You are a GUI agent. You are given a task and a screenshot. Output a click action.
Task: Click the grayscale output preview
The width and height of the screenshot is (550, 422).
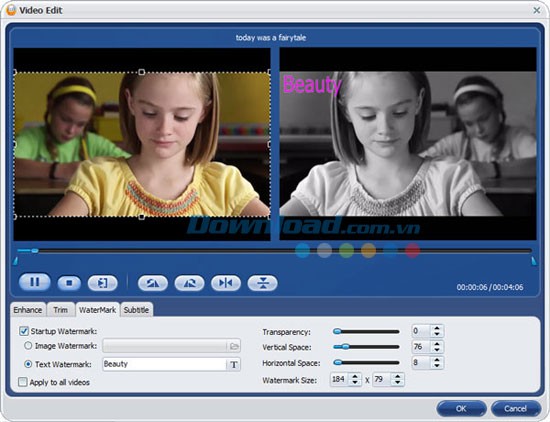[x=408, y=144]
